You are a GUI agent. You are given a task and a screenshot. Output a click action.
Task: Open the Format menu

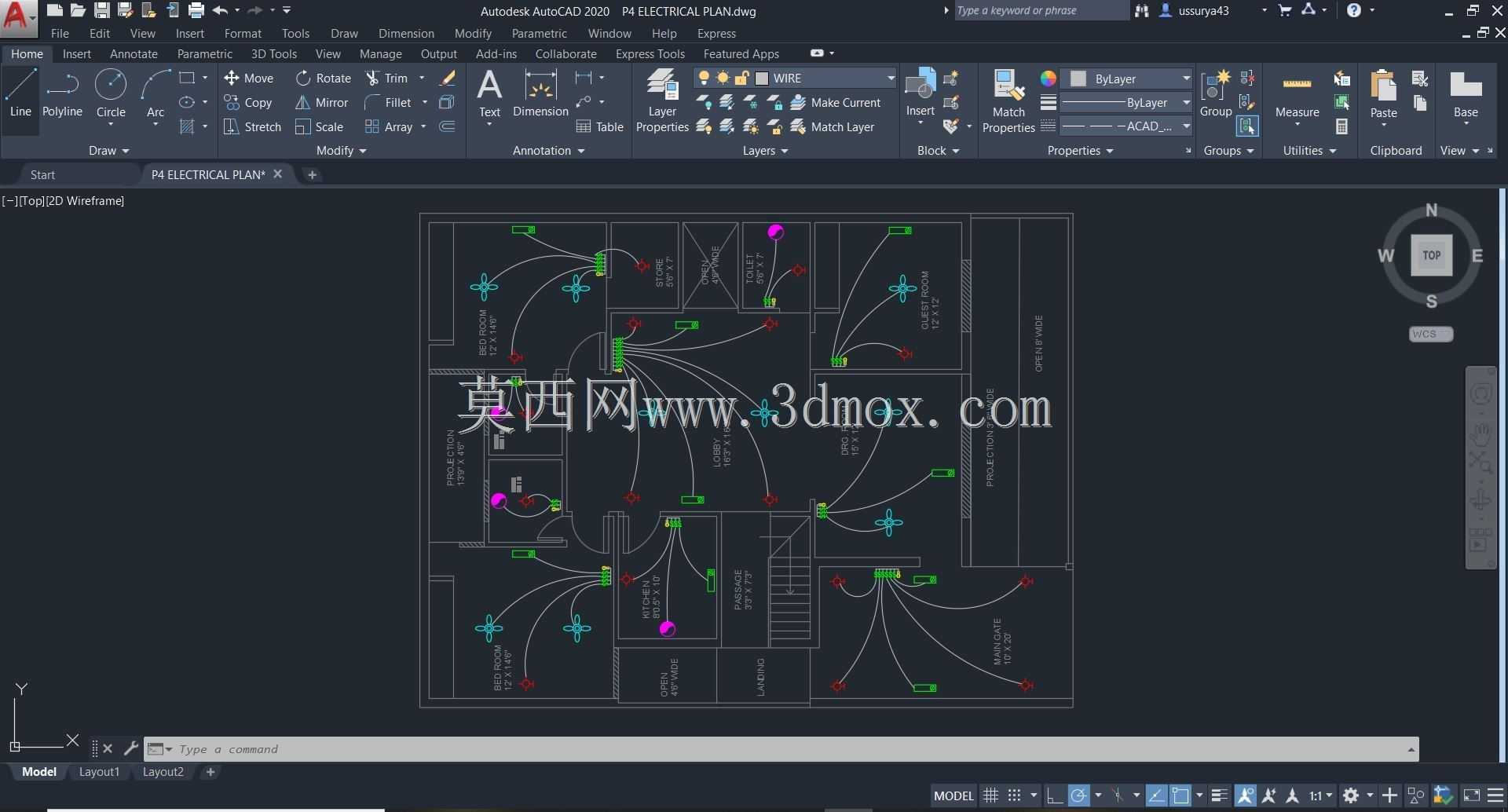[243, 33]
